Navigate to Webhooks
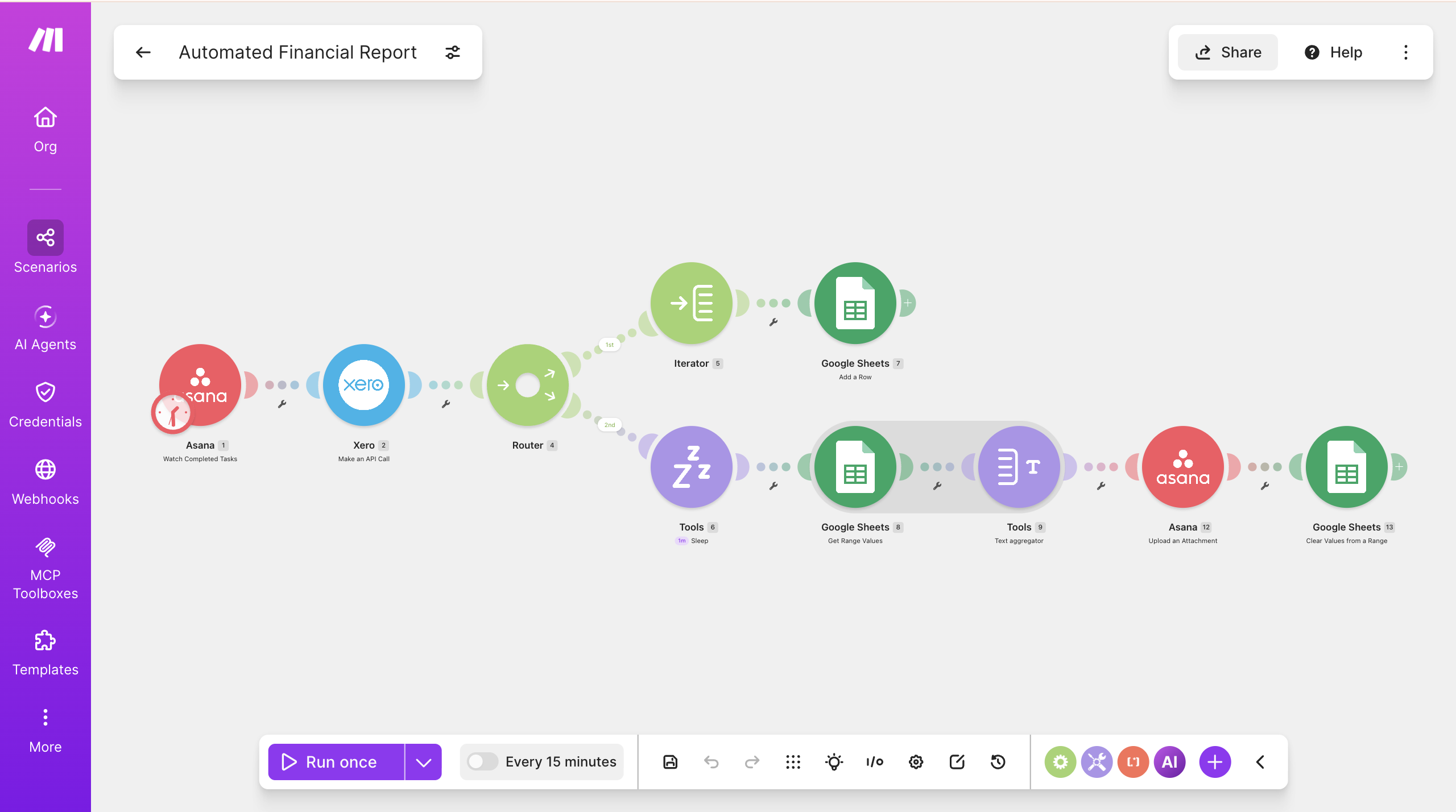Screen dimensions: 1456x812 (x=45, y=483)
